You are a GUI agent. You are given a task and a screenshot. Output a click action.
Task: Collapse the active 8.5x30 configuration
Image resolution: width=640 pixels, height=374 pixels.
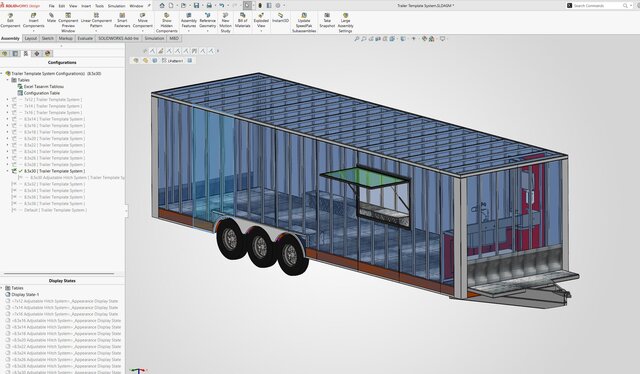click(8, 171)
